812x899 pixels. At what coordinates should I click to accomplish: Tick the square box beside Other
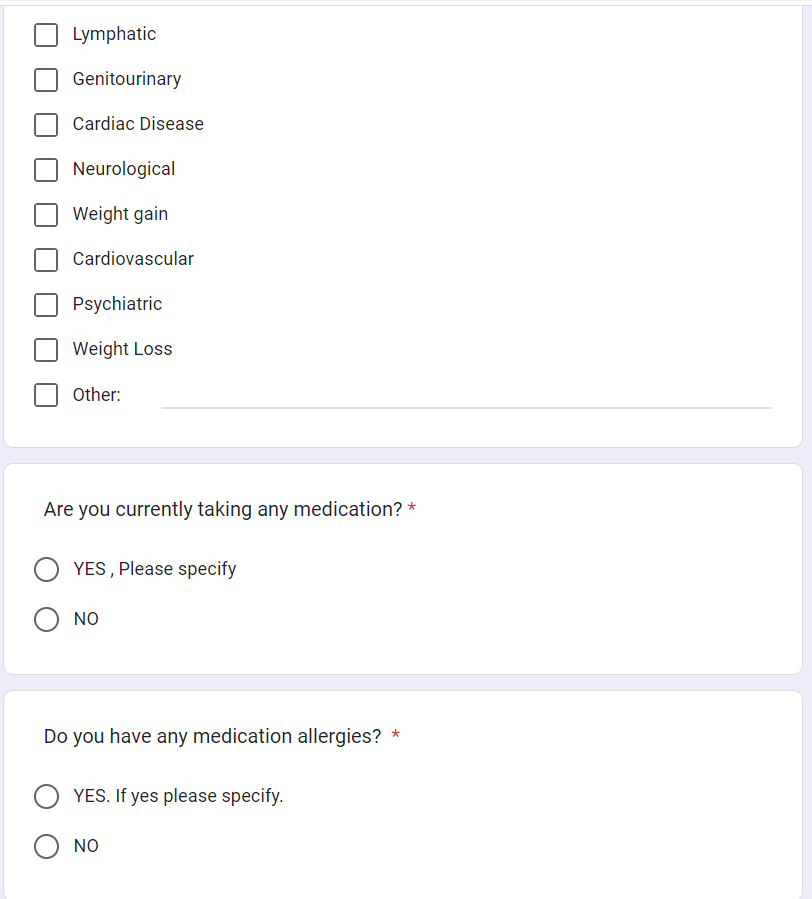[46, 395]
